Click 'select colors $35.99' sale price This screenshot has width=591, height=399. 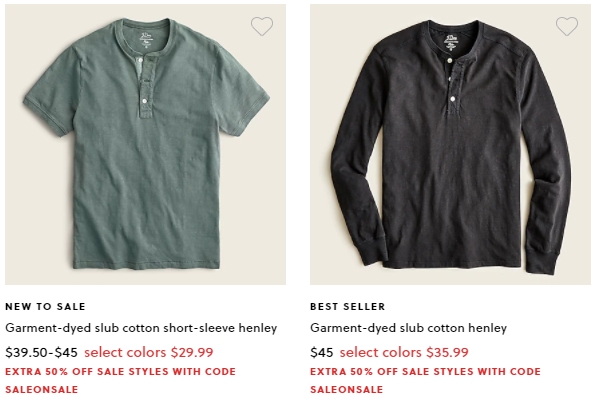click(404, 353)
